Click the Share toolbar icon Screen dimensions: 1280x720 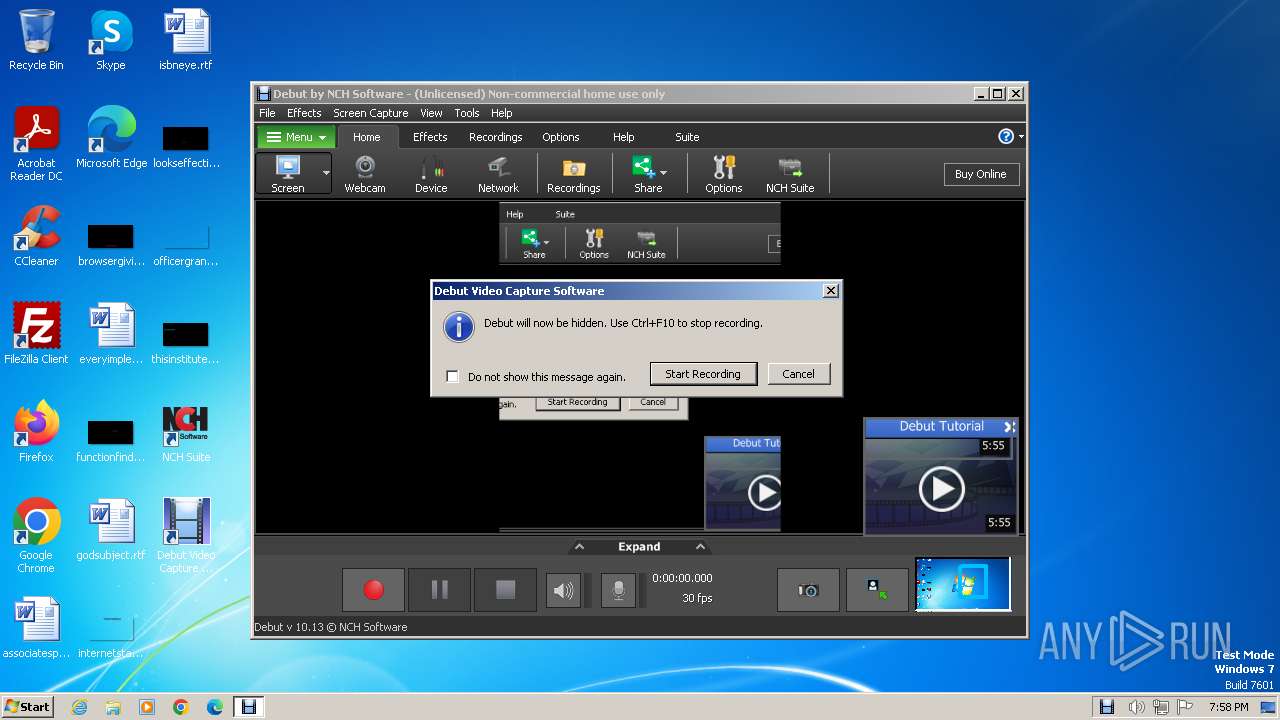[x=646, y=174]
